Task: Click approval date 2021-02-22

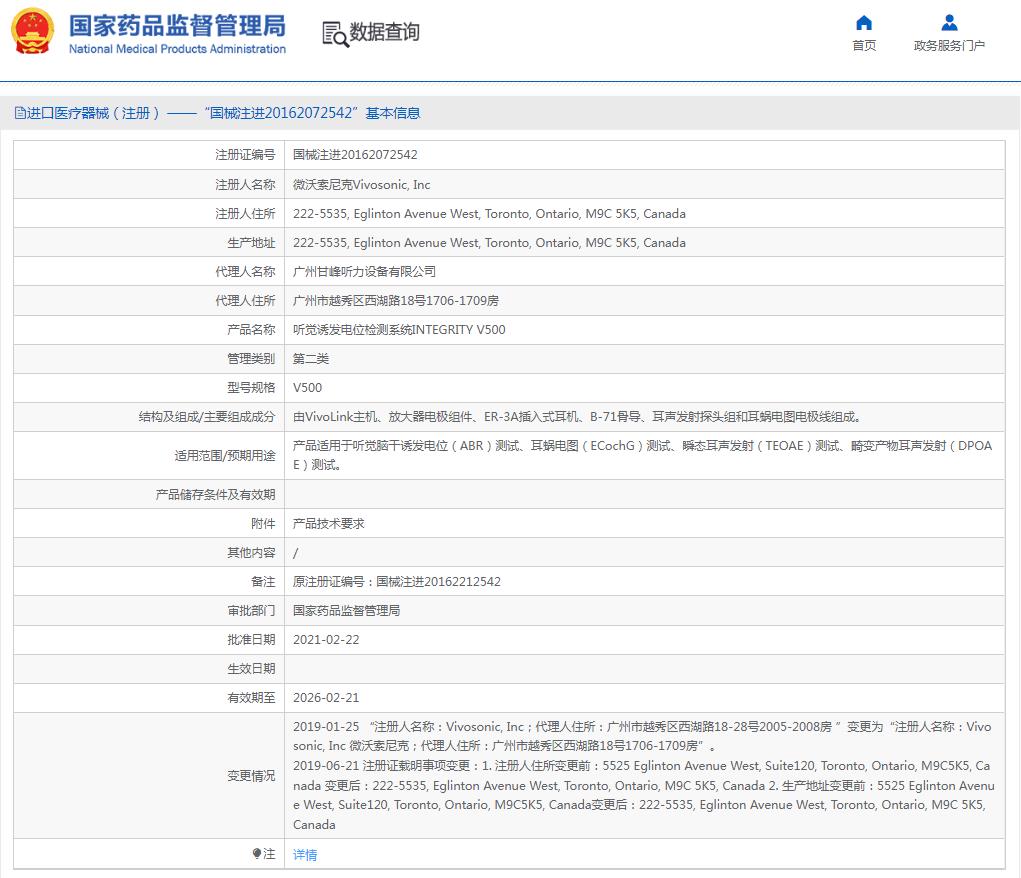Action: point(326,640)
